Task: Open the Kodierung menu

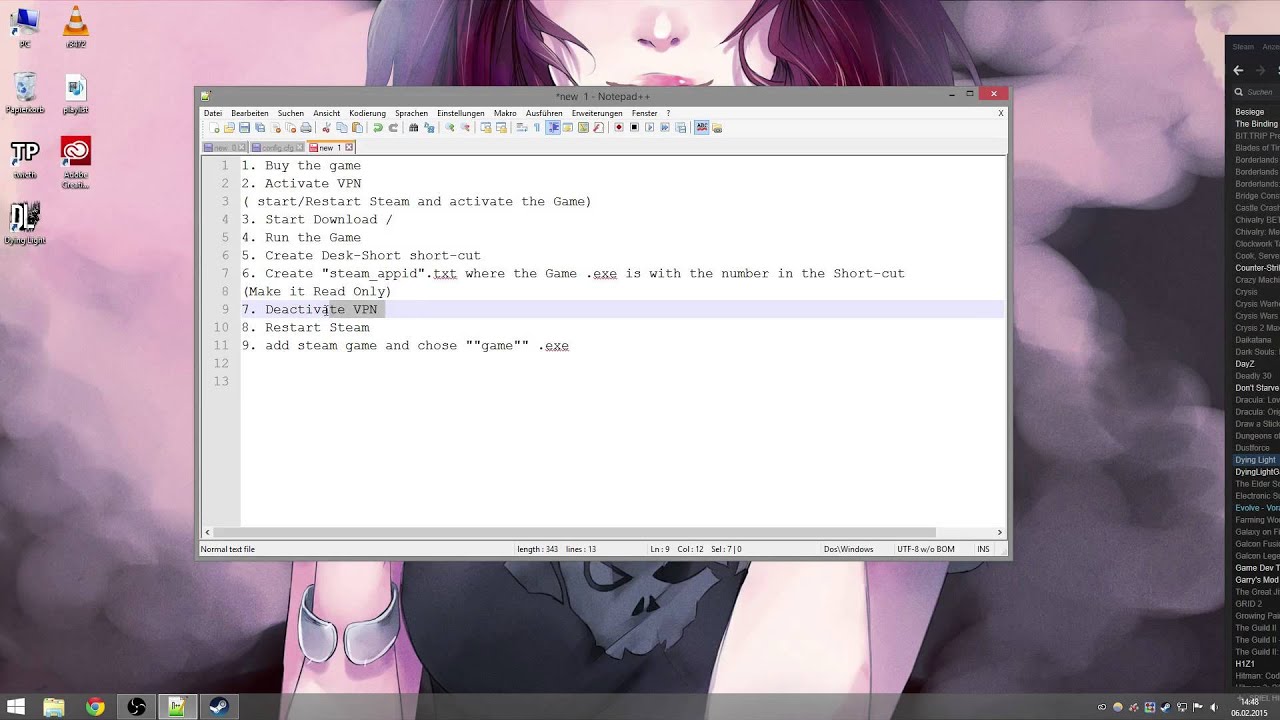Action: [367, 113]
